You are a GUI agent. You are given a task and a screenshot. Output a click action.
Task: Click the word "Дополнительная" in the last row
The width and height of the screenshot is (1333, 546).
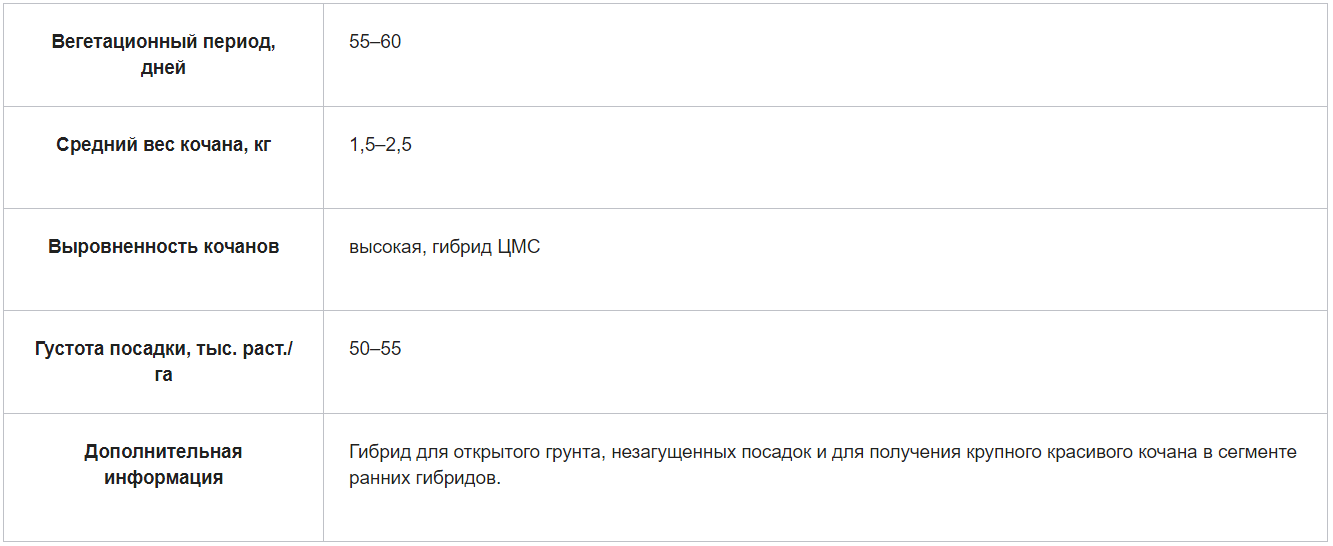163,452
